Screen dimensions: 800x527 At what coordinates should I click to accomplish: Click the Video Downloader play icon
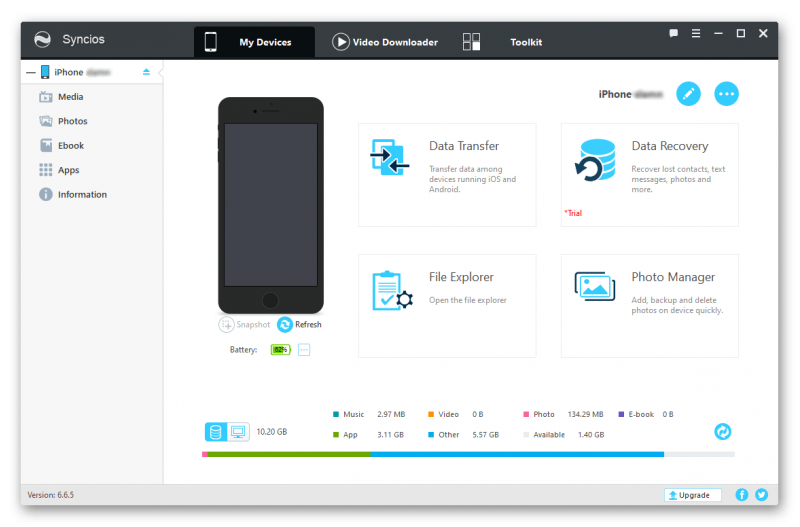(x=340, y=42)
